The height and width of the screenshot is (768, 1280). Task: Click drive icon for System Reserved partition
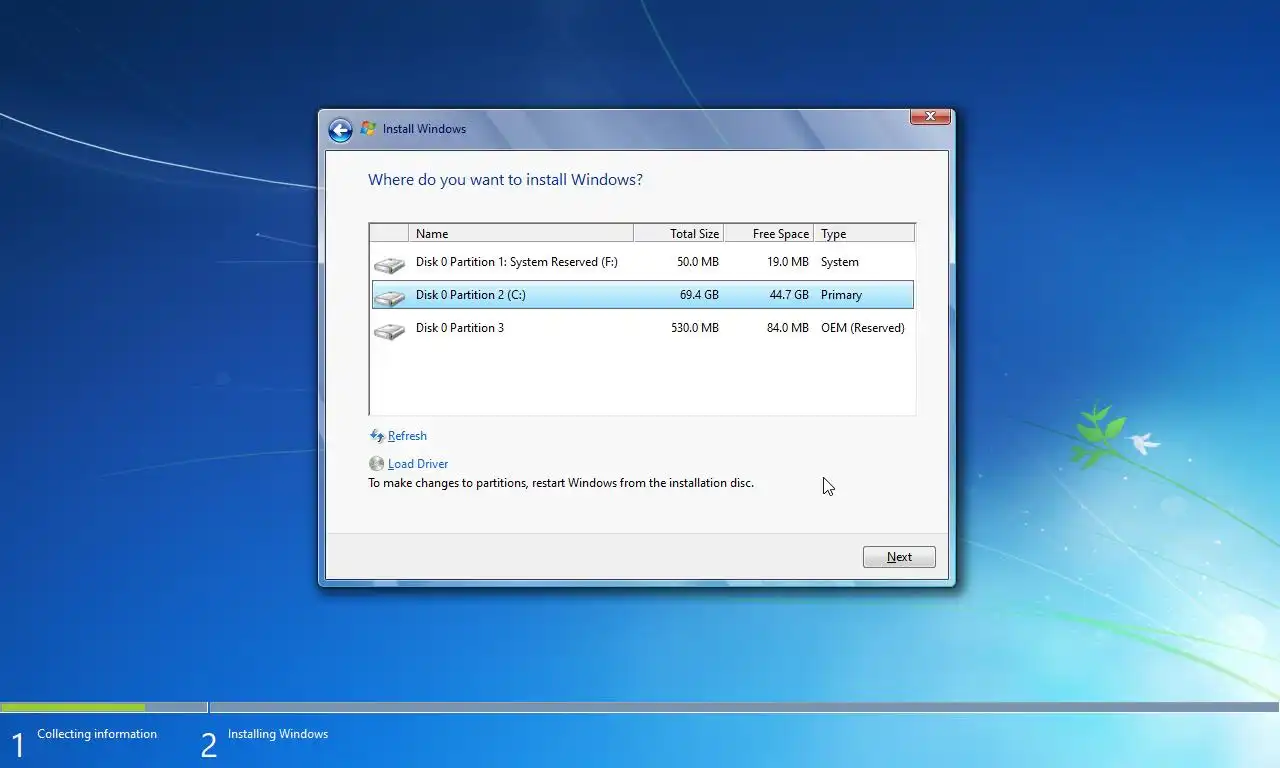(389, 265)
